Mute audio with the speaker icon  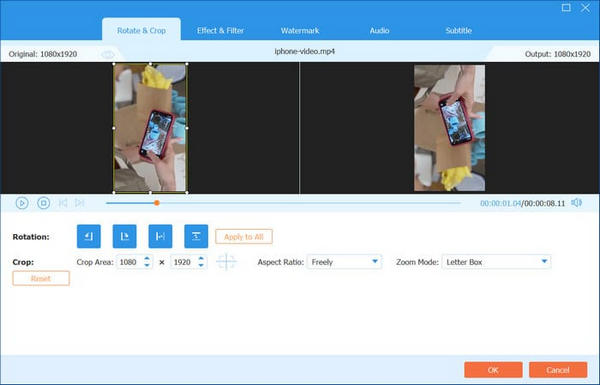coord(576,202)
